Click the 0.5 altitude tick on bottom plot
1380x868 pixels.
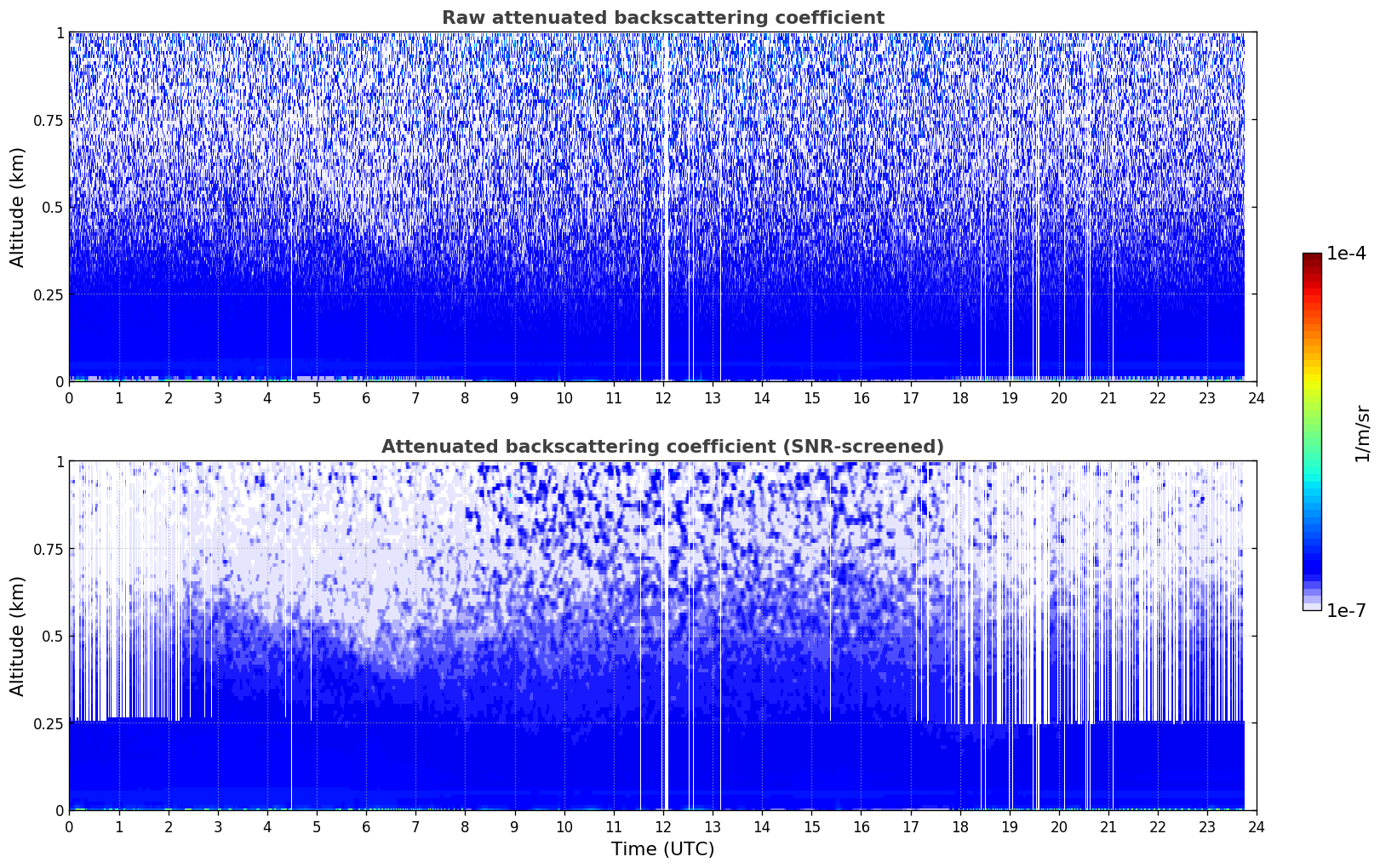53,636
